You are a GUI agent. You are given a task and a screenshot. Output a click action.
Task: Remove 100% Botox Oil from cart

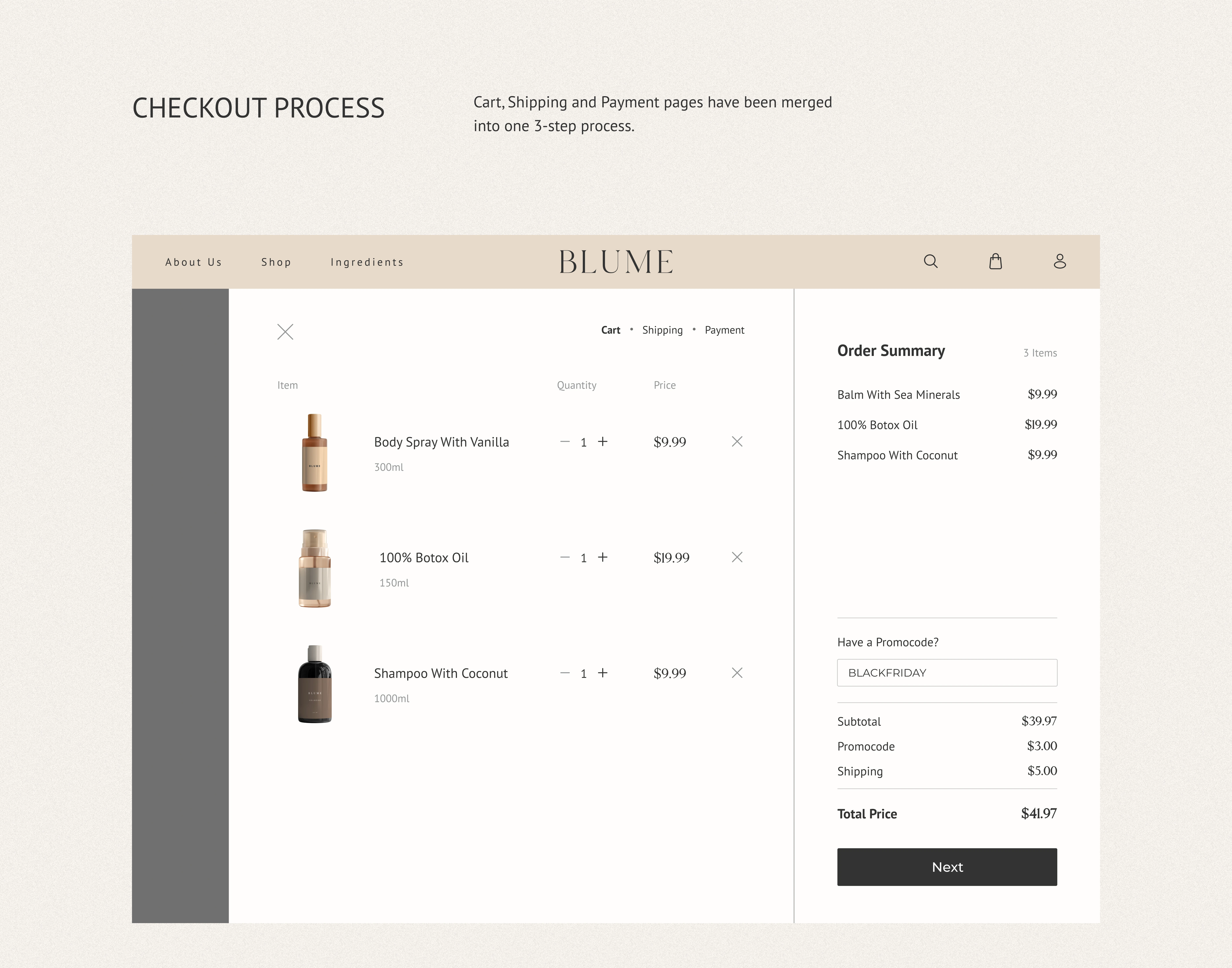point(737,557)
